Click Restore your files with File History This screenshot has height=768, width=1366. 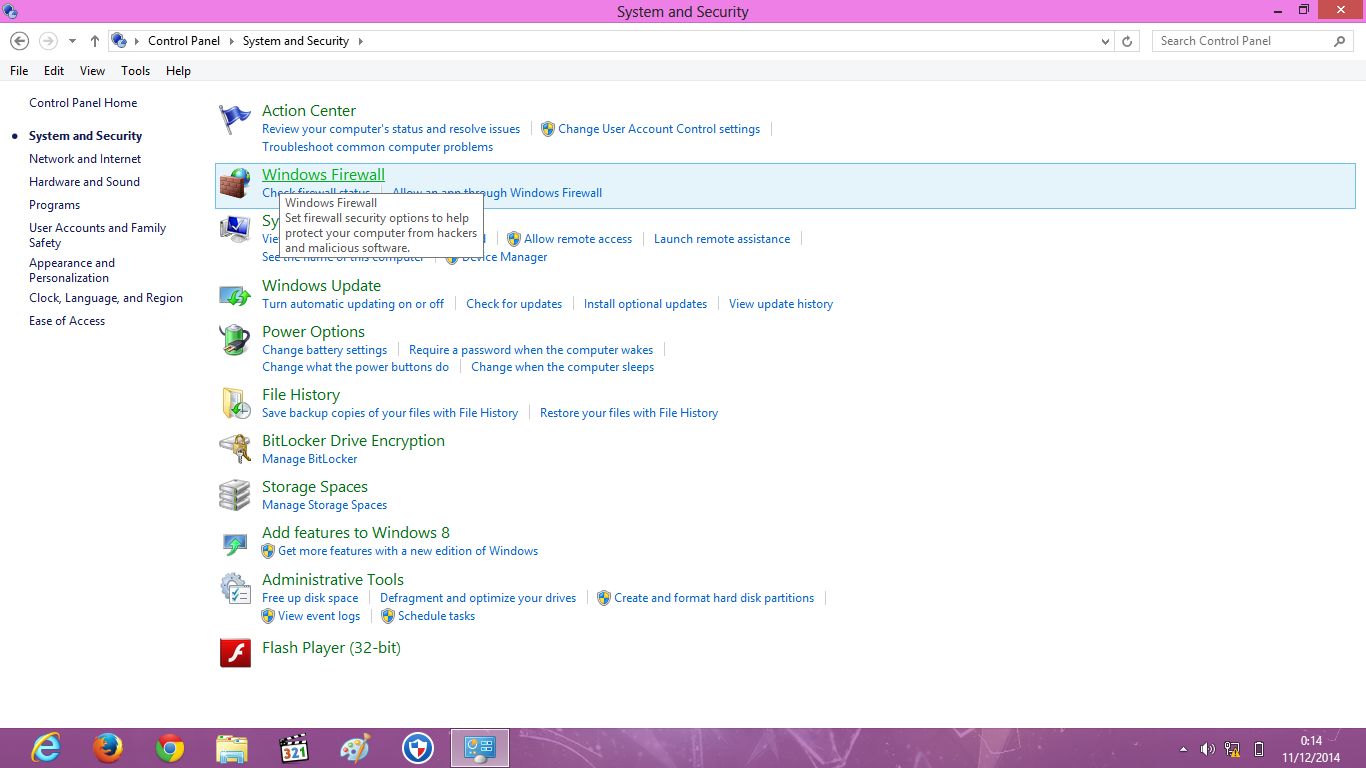(629, 413)
